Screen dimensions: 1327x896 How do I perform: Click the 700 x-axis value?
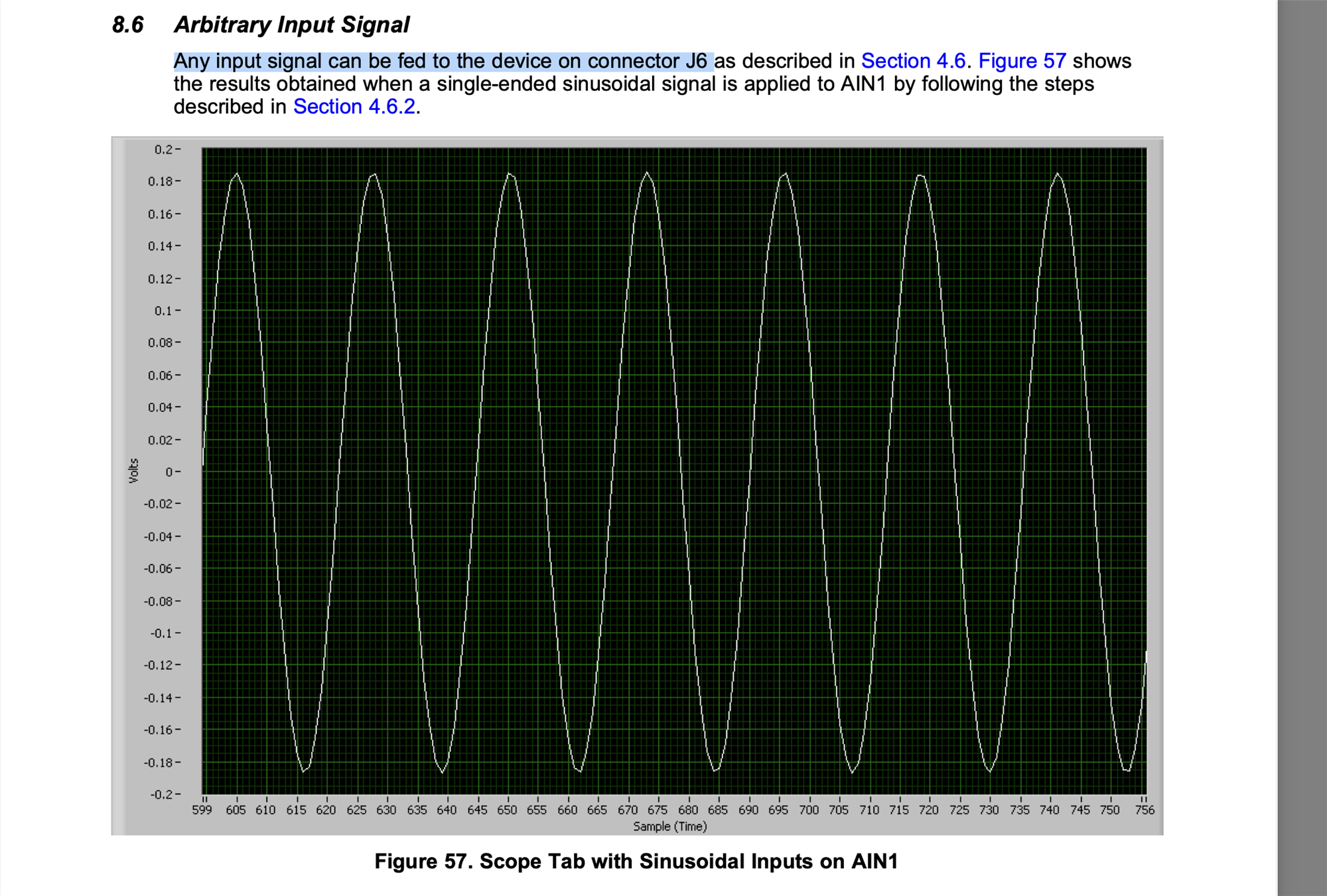coord(809,810)
